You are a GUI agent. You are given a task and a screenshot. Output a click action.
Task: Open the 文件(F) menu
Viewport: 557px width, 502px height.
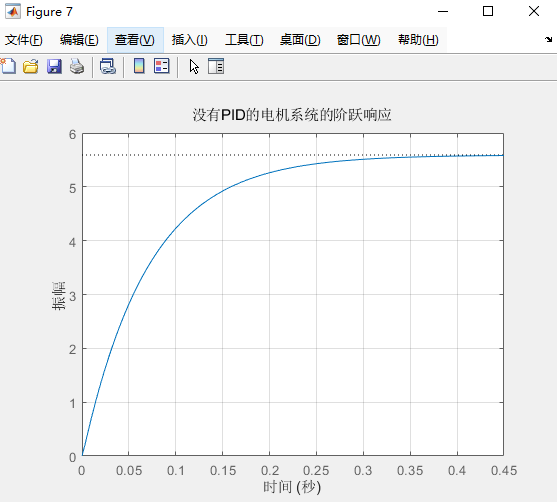pyautogui.click(x=23, y=40)
